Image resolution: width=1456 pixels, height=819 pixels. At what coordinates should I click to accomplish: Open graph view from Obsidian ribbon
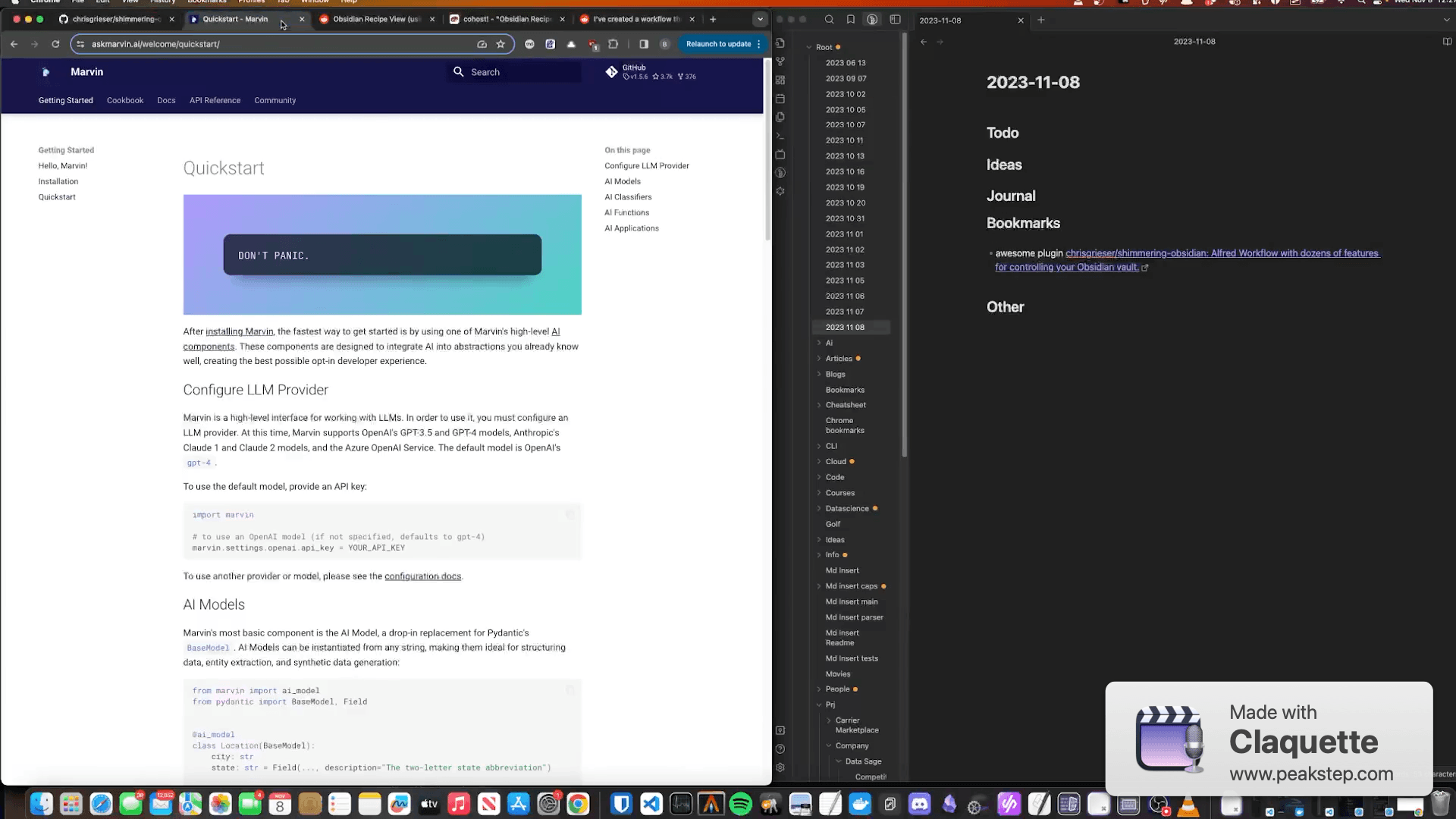click(780, 61)
